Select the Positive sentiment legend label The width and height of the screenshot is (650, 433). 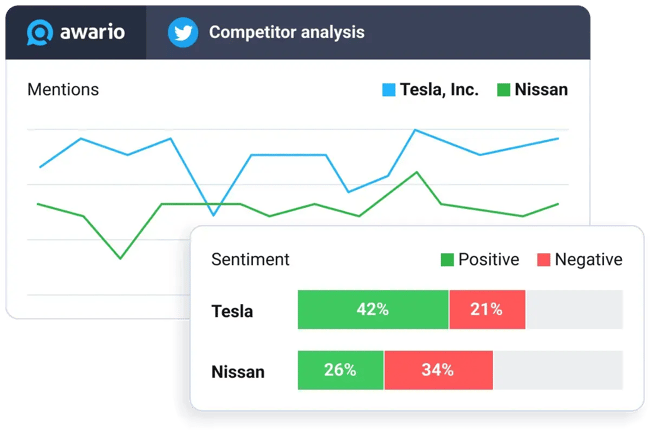(x=488, y=260)
